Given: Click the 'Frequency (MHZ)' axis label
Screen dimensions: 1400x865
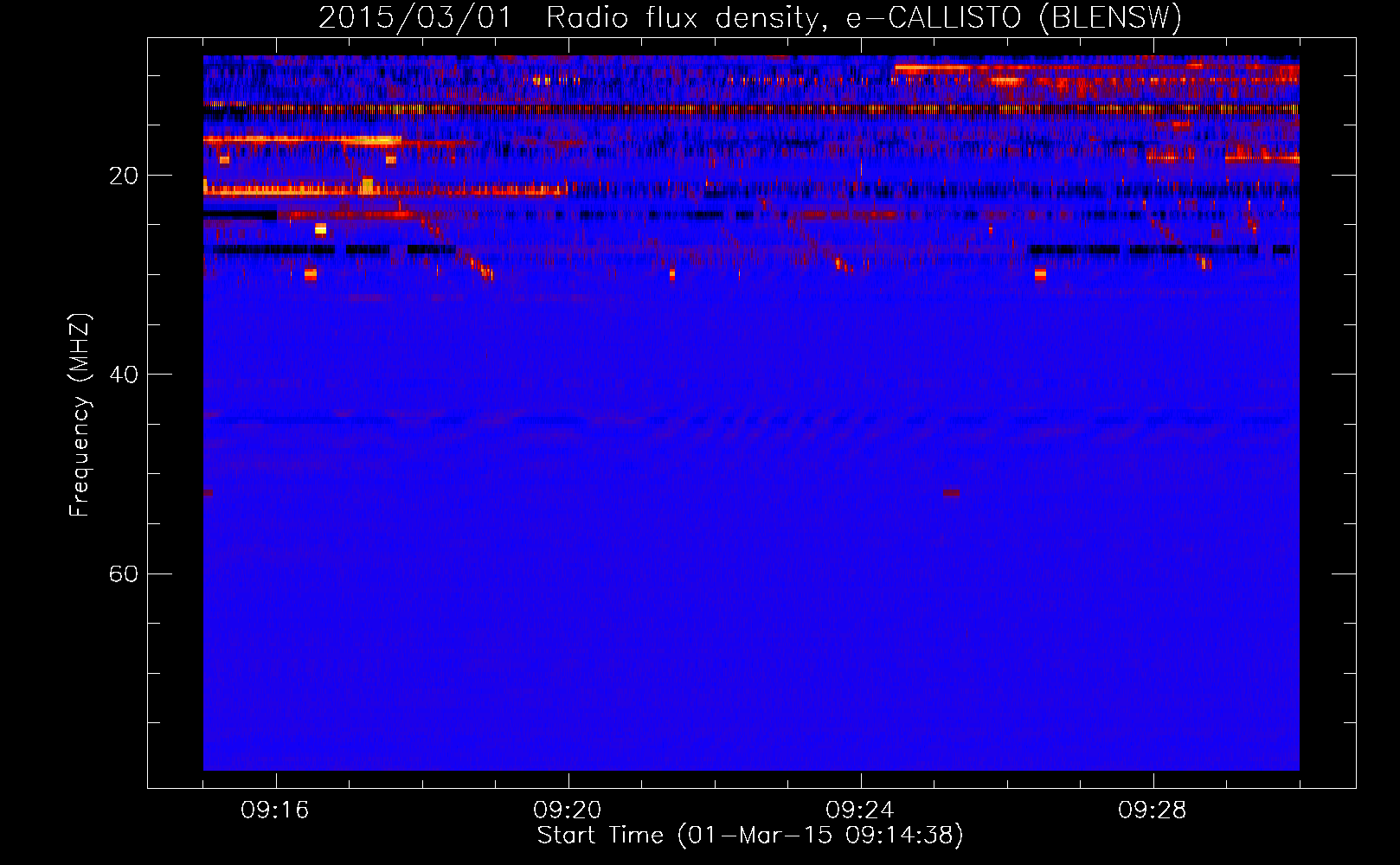Looking at the screenshot, I should [79, 415].
